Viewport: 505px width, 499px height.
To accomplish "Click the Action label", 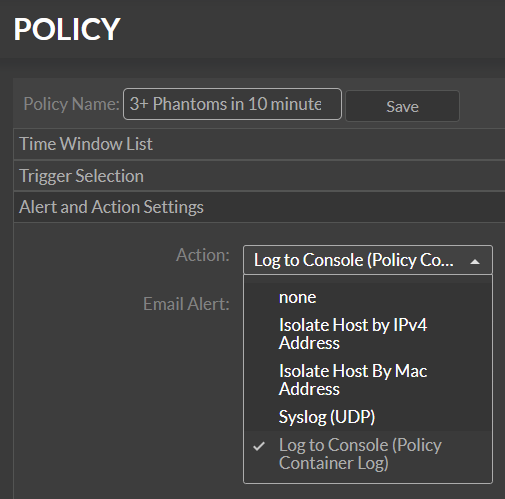I will pyautogui.click(x=203, y=255).
